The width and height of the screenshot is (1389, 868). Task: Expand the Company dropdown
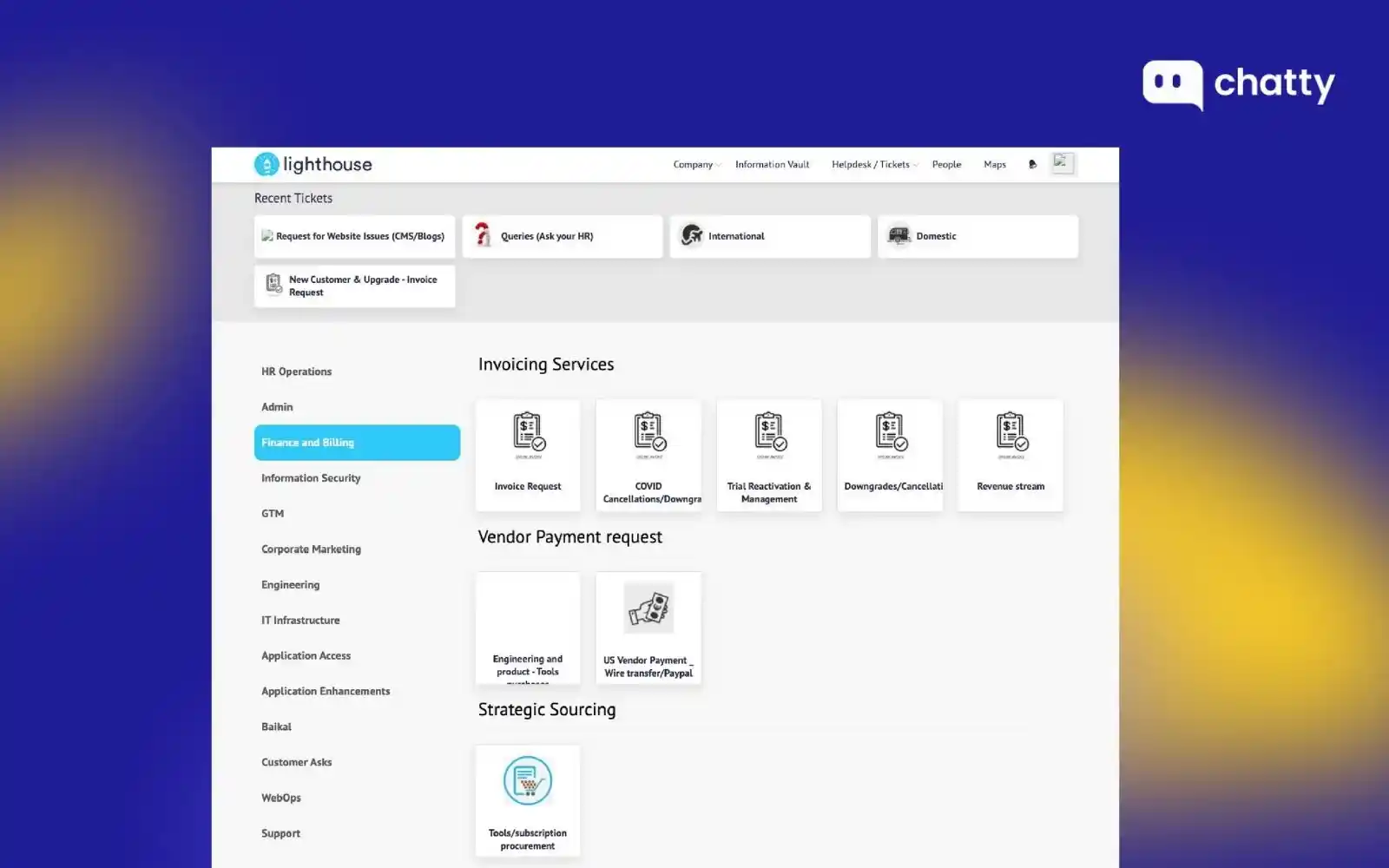coord(695,164)
